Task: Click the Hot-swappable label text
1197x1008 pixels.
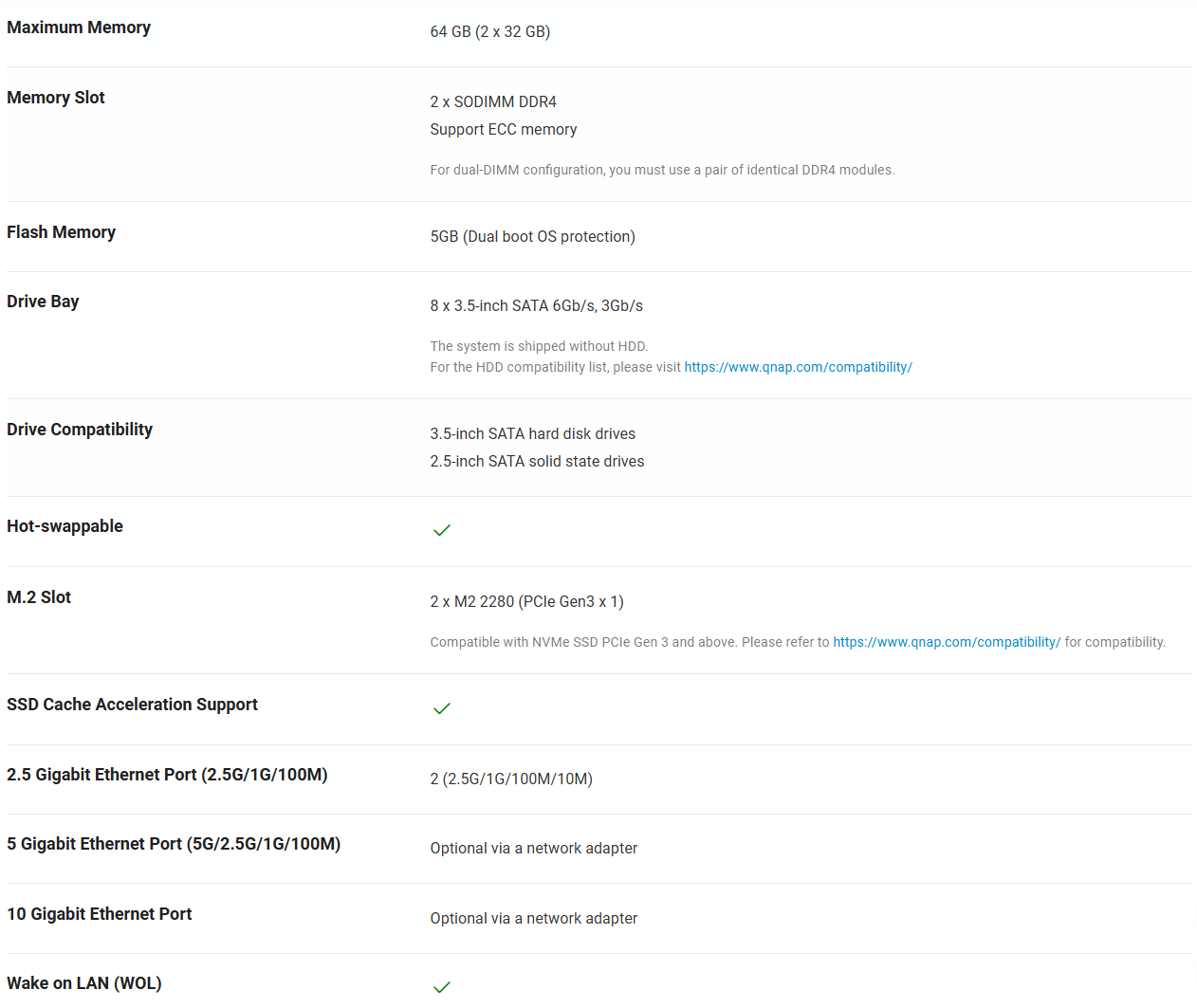Action: click(64, 526)
